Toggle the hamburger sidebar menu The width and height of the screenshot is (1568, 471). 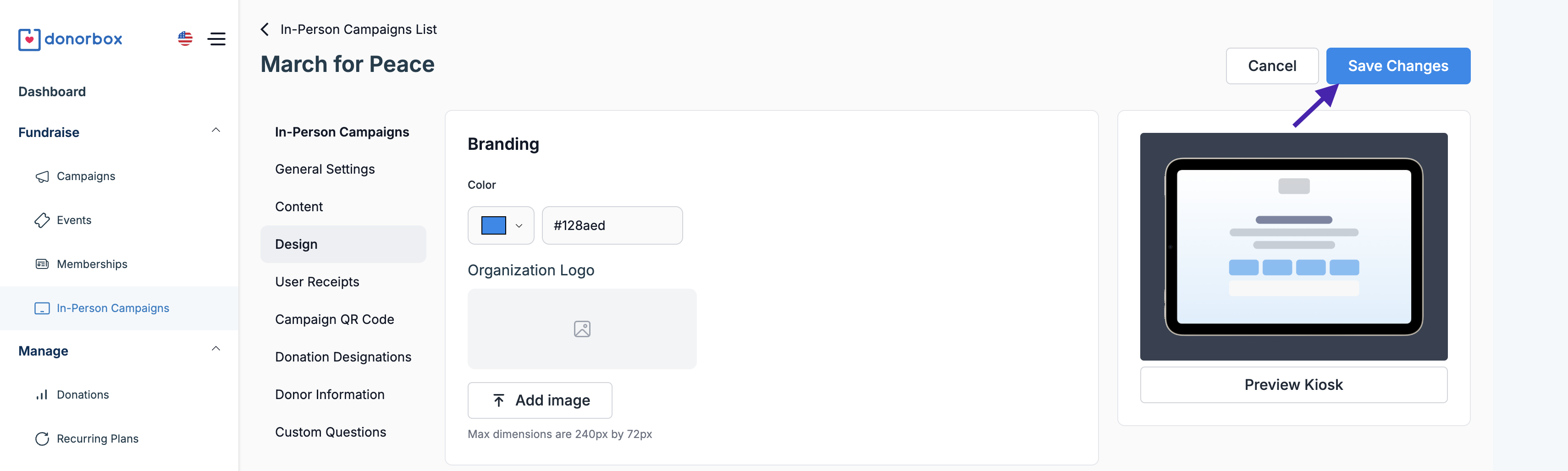click(x=216, y=39)
